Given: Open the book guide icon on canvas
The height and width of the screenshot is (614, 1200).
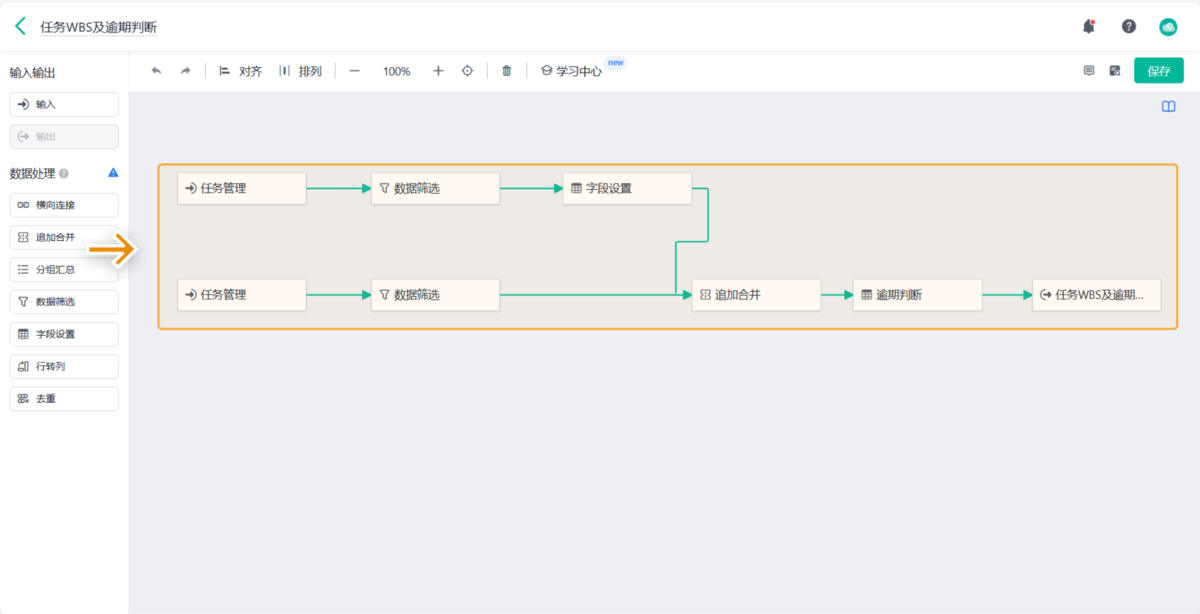Looking at the screenshot, I should pos(1168,106).
